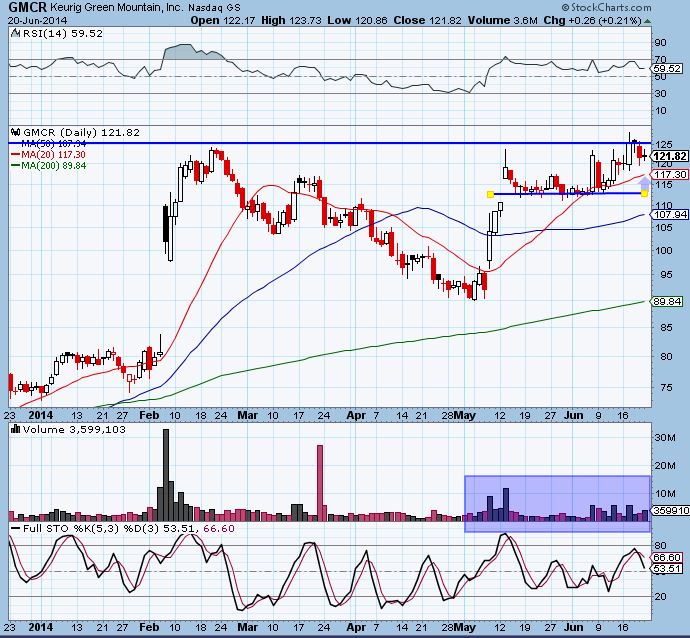Click the 66.60 stochastic %D value tag
This screenshot has height=638, width=690.
click(668, 557)
